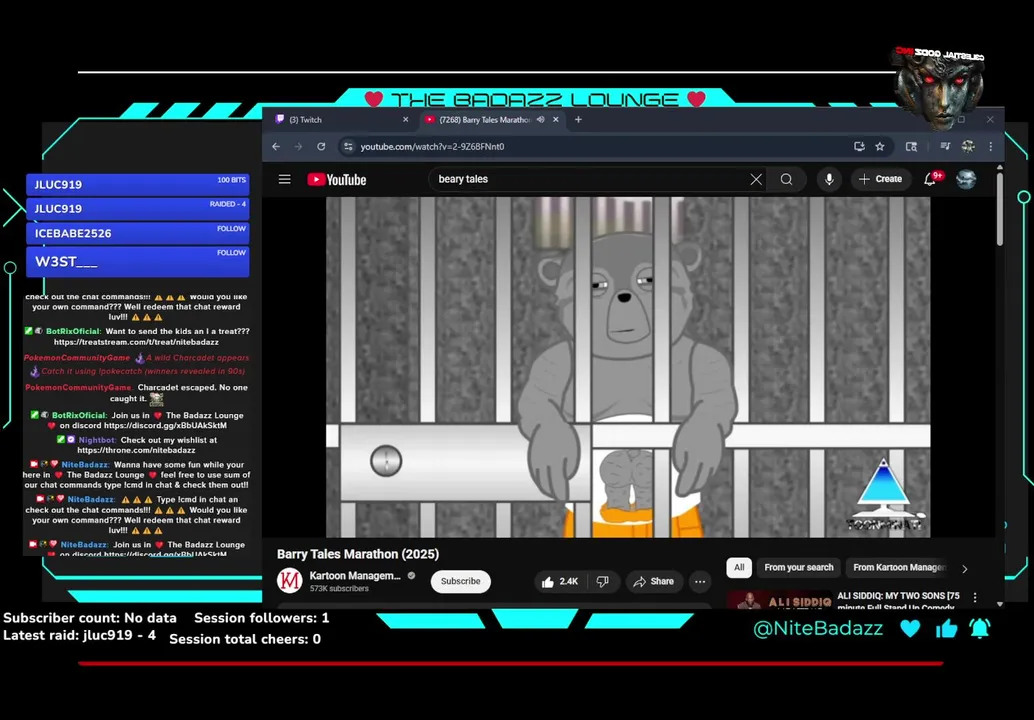Open the browser side panel search icon
Screen dimensions: 1034x720
pyautogui.click(x=911, y=146)
